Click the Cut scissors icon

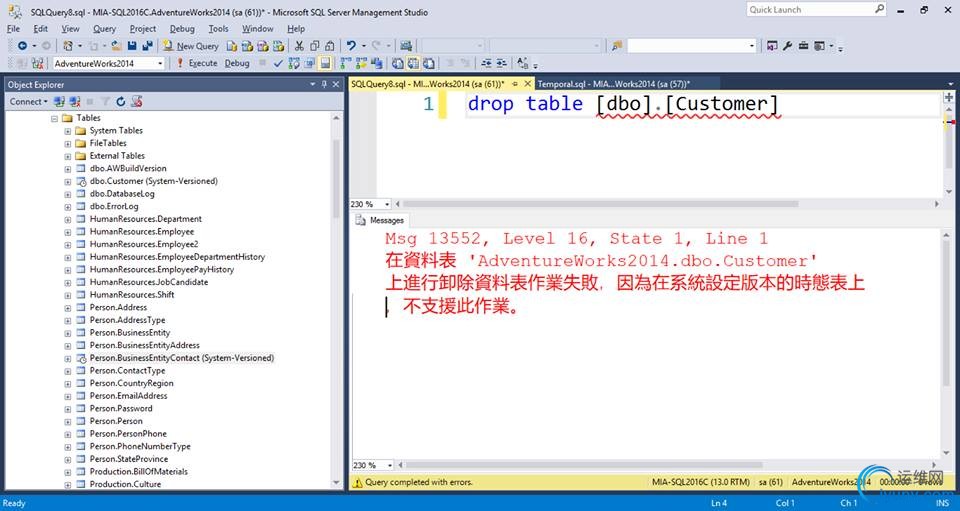tap(299, 46)
